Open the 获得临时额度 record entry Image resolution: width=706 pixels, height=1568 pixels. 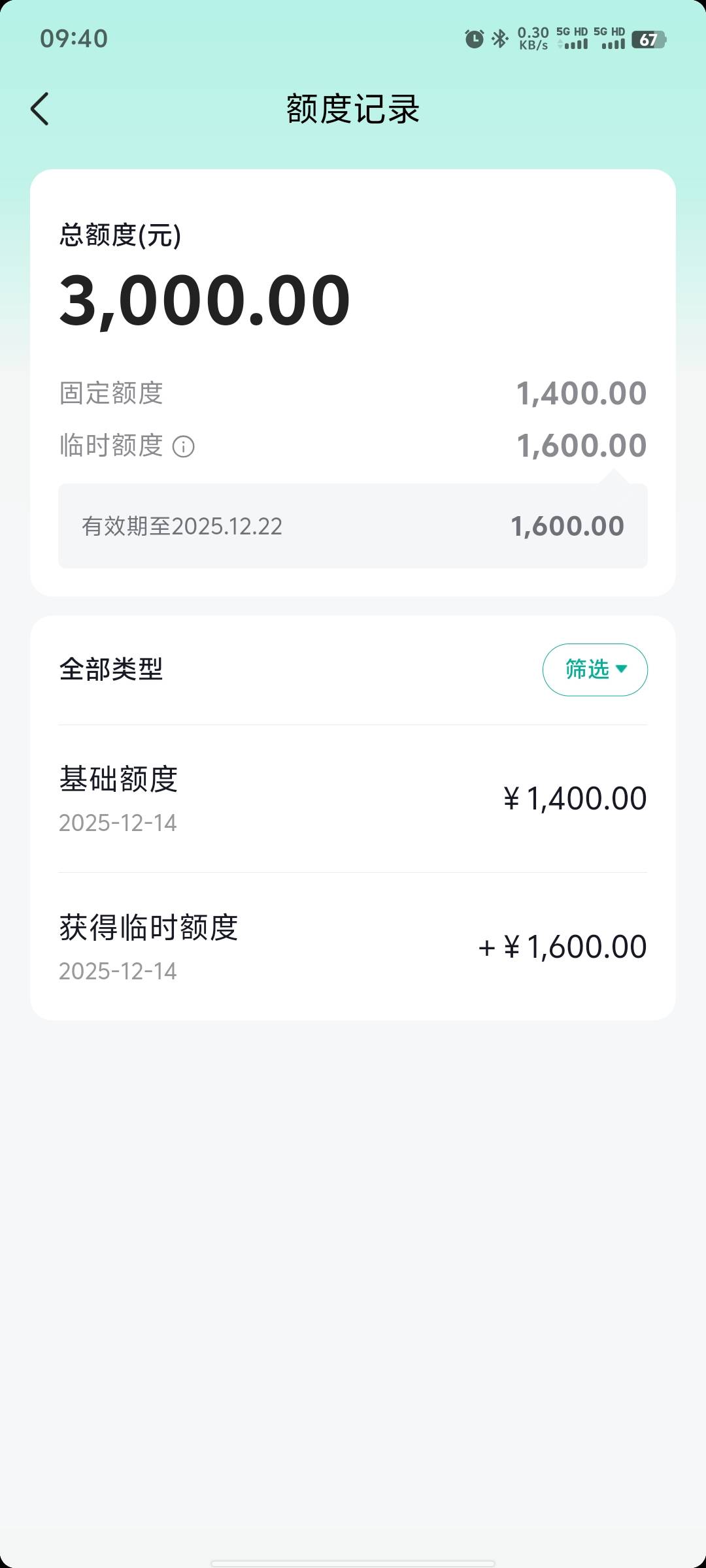[353, 947]
